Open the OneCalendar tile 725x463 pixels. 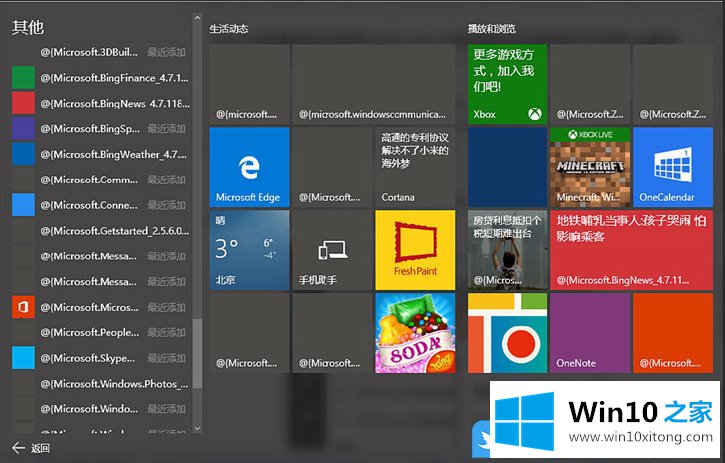click(x=673, y=167)
